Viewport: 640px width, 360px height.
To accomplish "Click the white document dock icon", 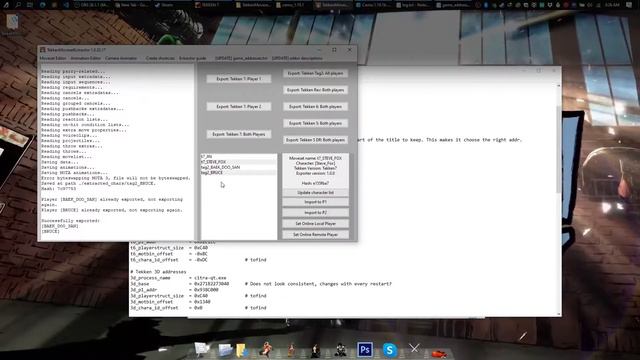I will pos(202,349).
